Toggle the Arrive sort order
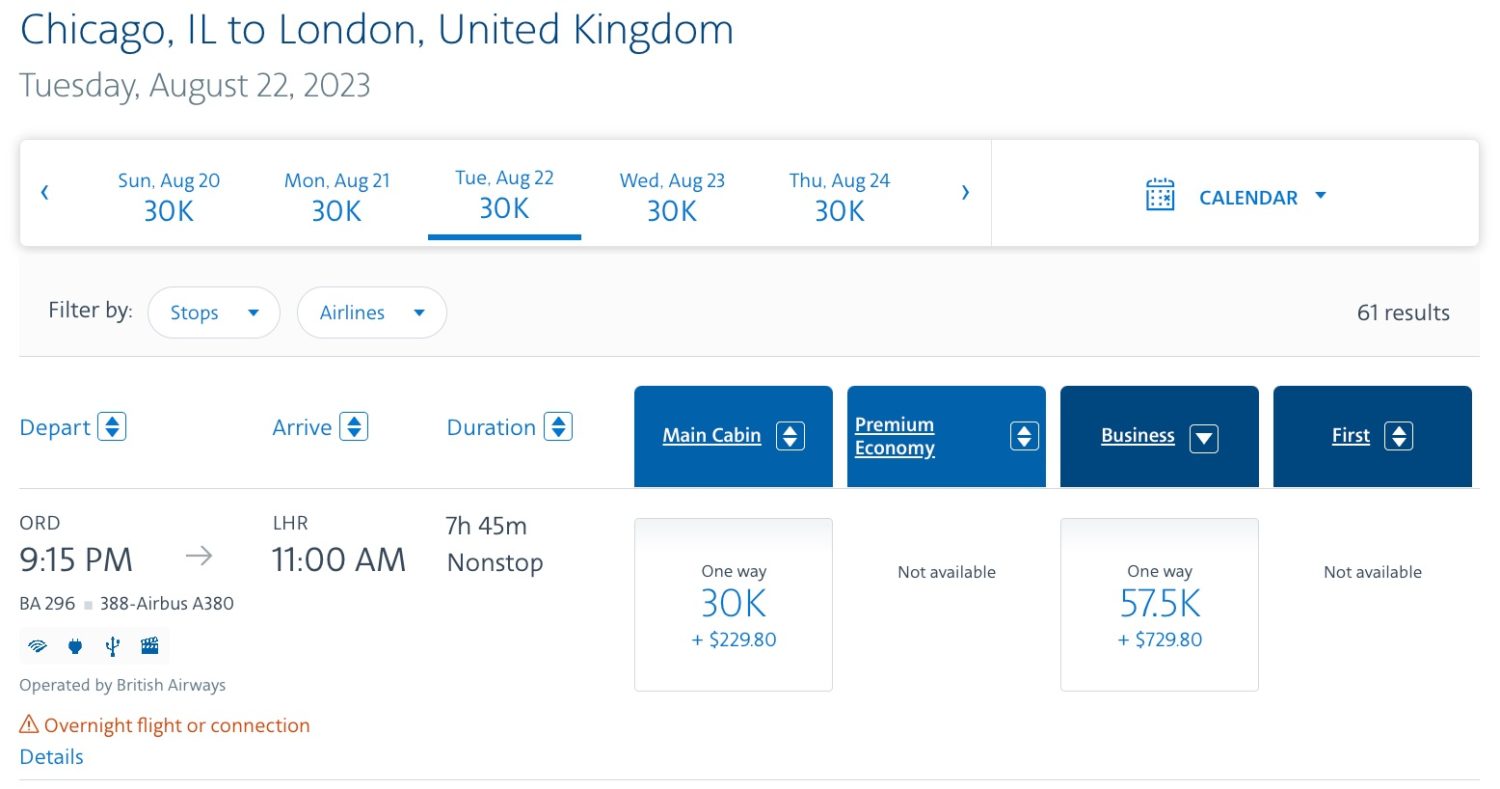 coord(355,426)
